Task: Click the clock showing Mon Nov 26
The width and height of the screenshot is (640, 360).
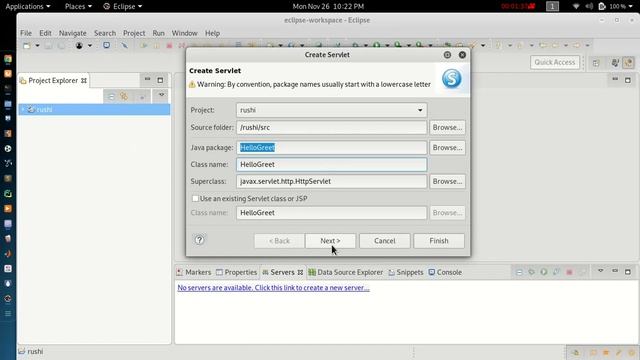Action: click(328, 7)
